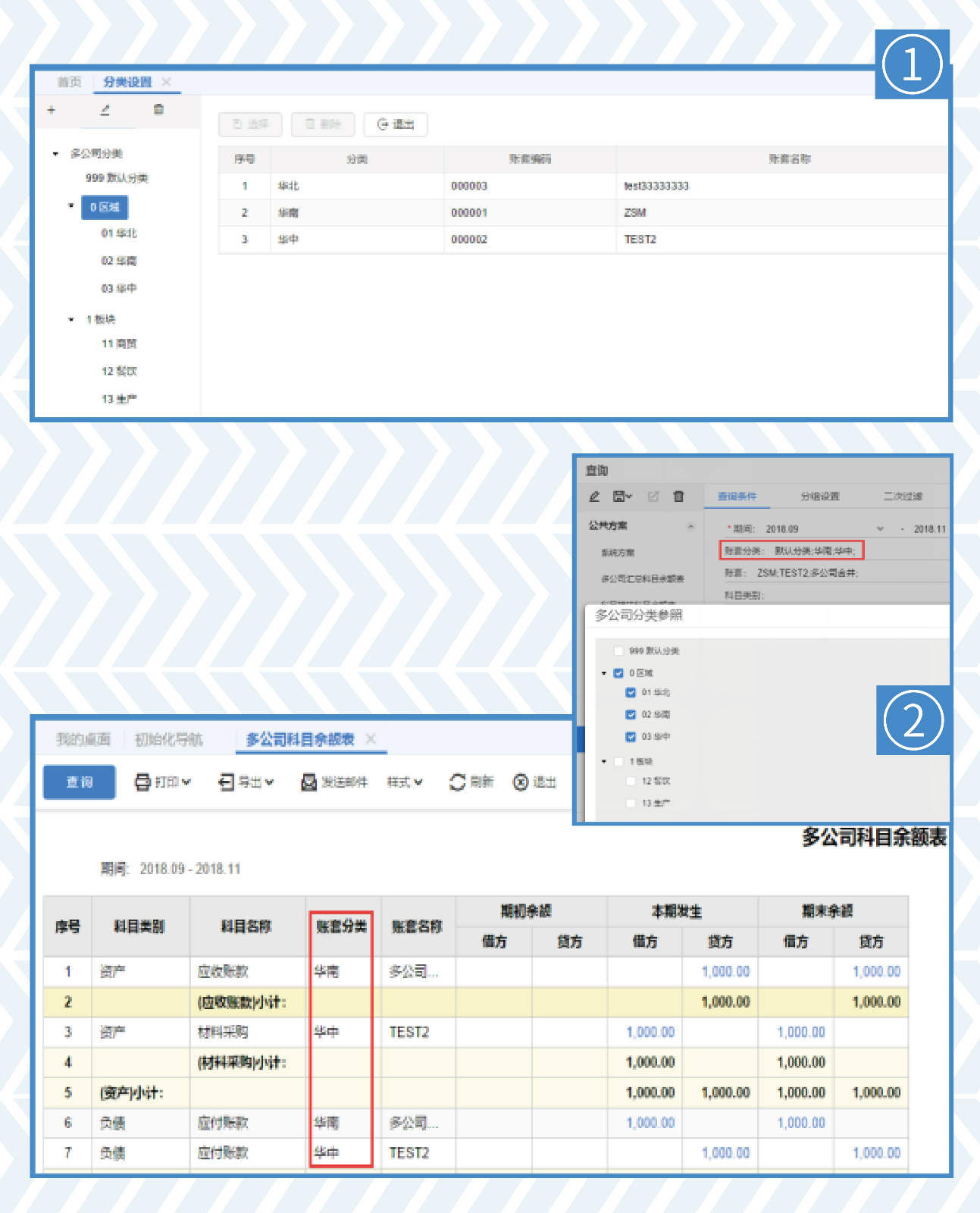Collapse the 1 板块 node in the left tree
Viewport: 980px width, 1213px height.
tap(71, 319)
